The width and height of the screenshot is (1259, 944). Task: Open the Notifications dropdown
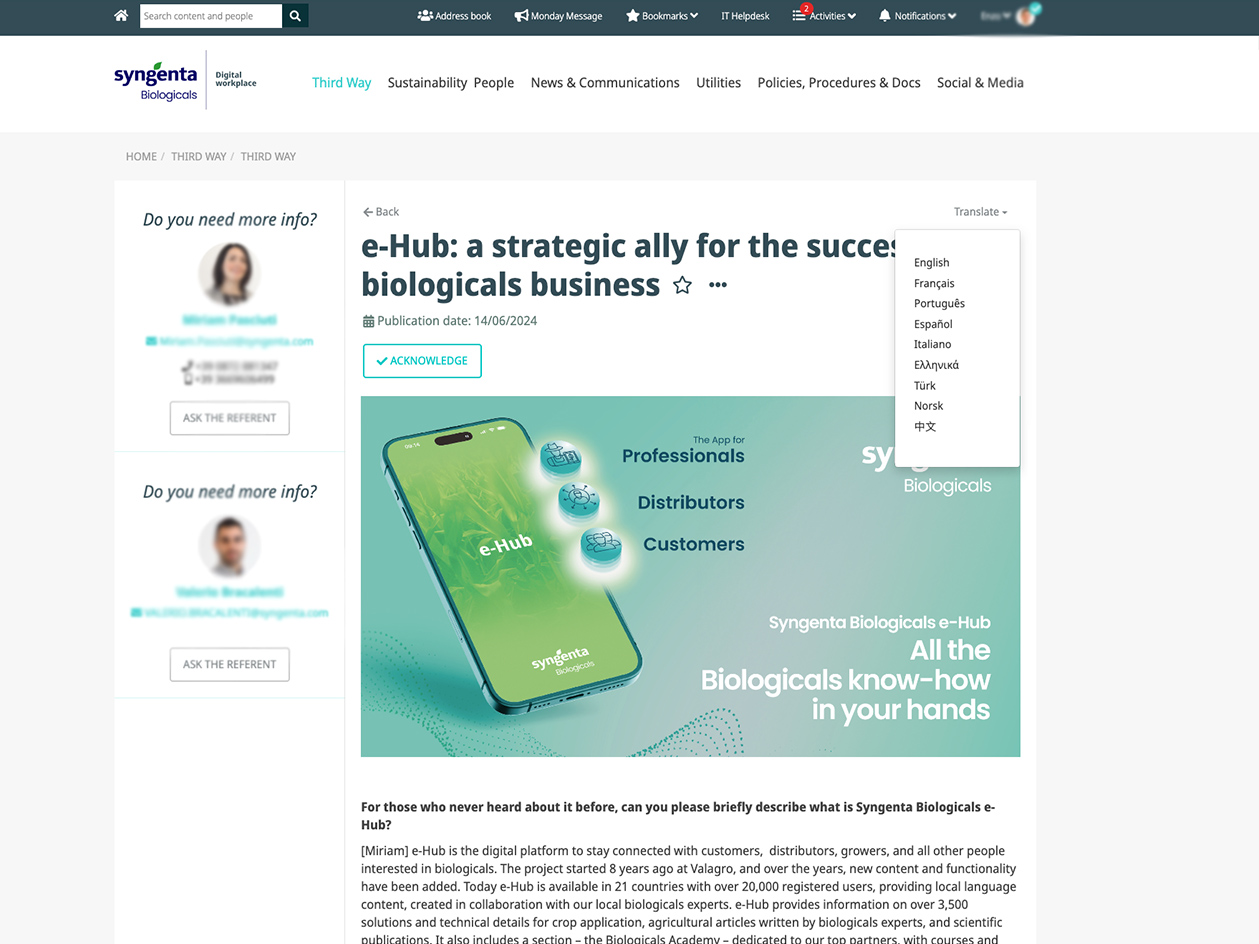click(x=918, y=16)
